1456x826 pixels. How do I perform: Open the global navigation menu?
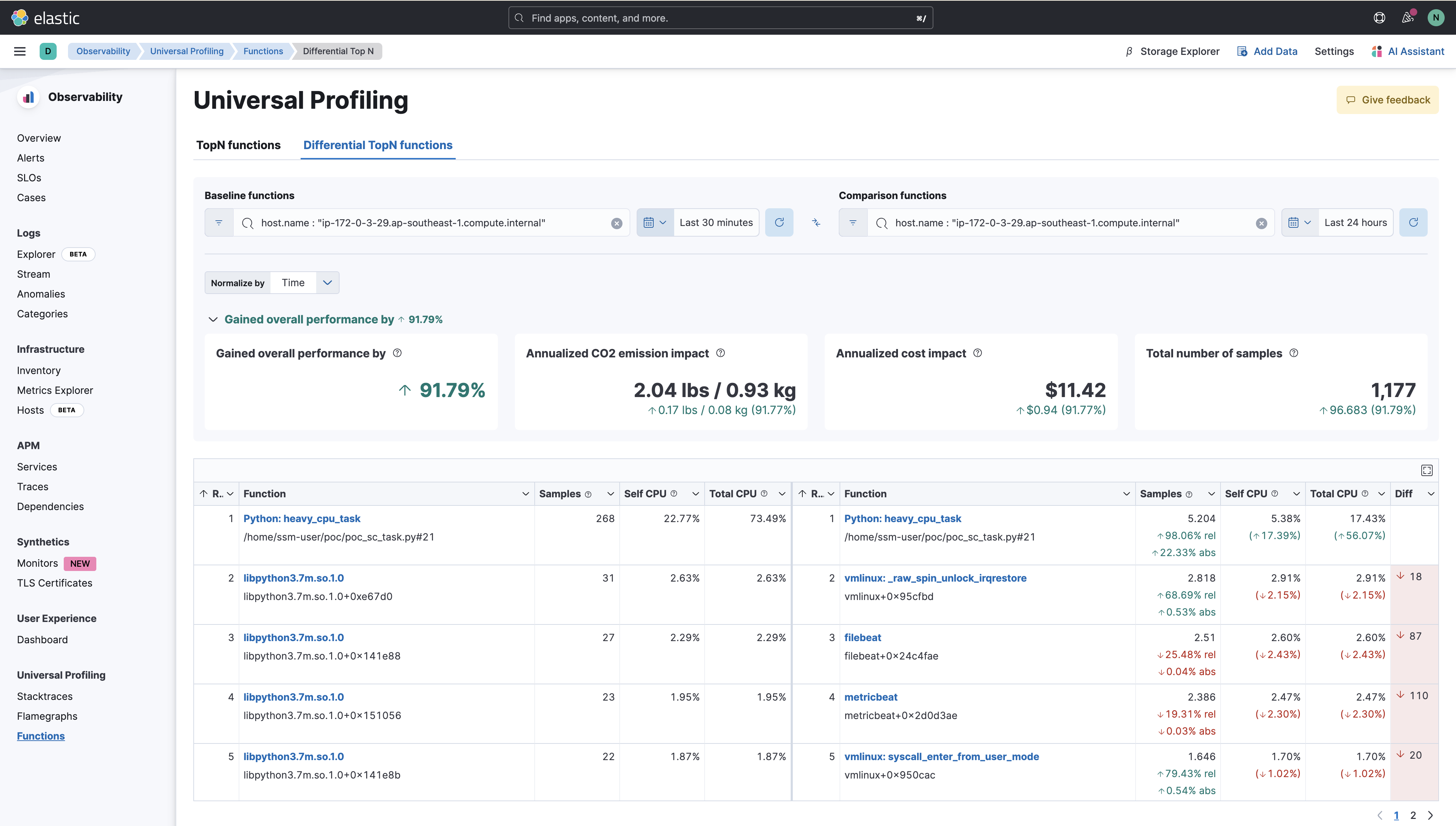pos(20,51)
